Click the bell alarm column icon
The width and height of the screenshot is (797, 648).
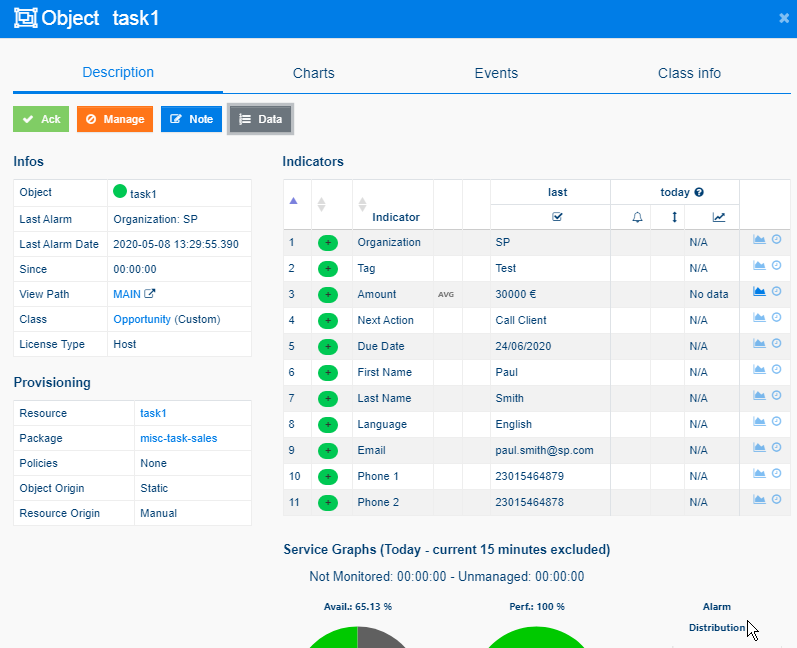pyautogui.click(x=637, y=217)
